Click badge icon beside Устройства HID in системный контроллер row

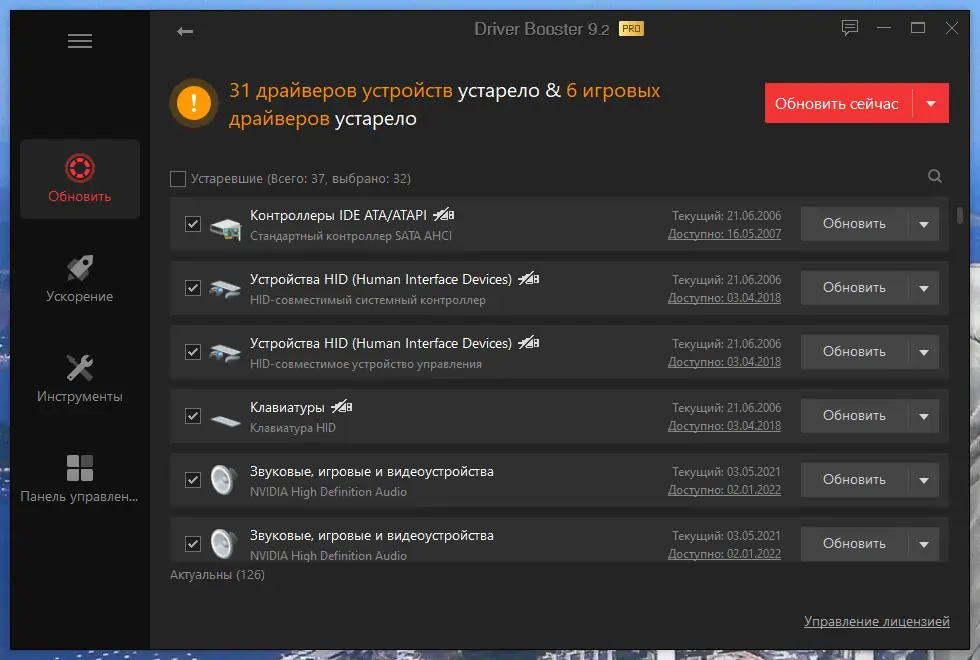(529, 279)
